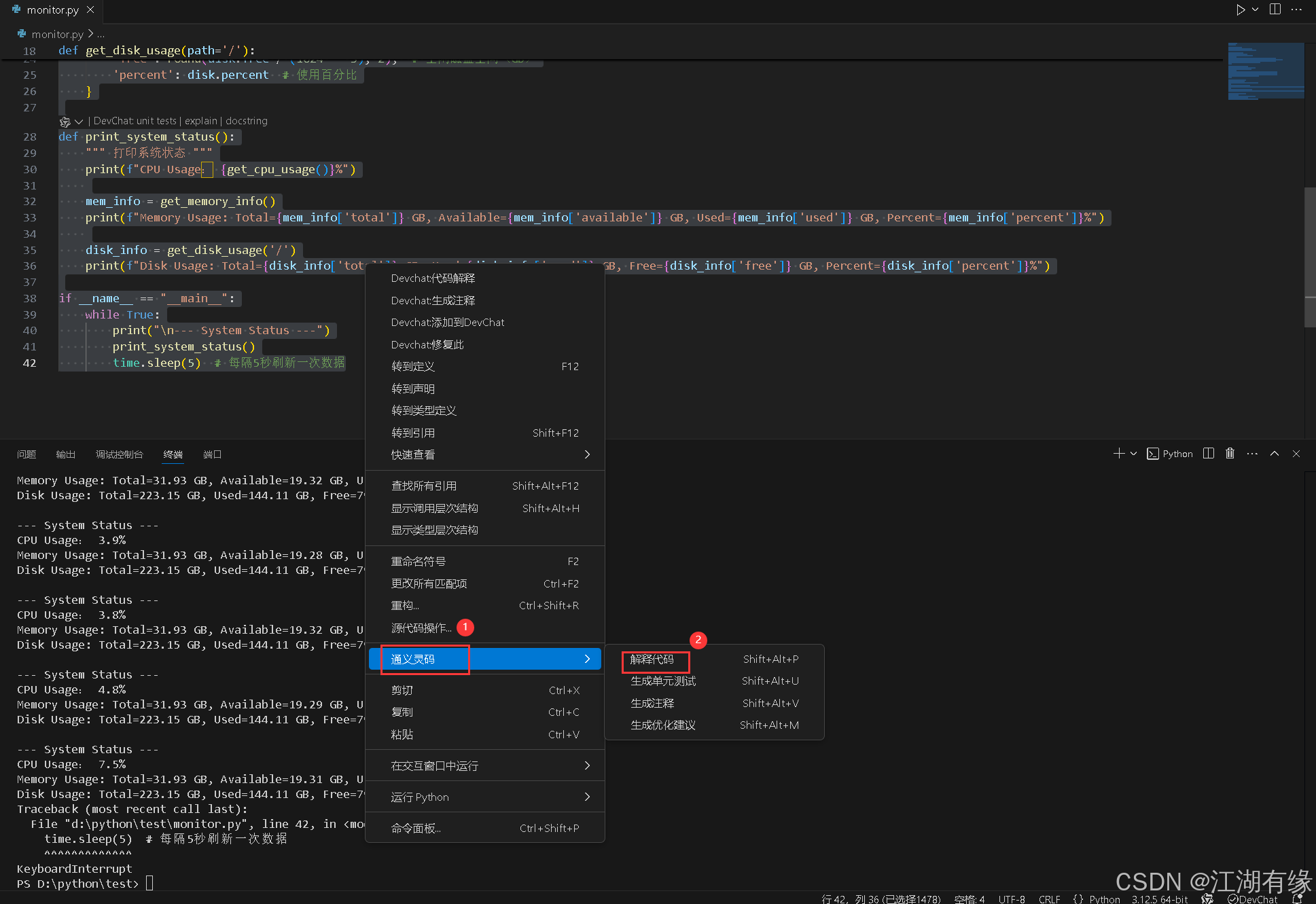Choose '生成优化建议' in the submenu
The image size is (1316, 904).
coord(714,725)
